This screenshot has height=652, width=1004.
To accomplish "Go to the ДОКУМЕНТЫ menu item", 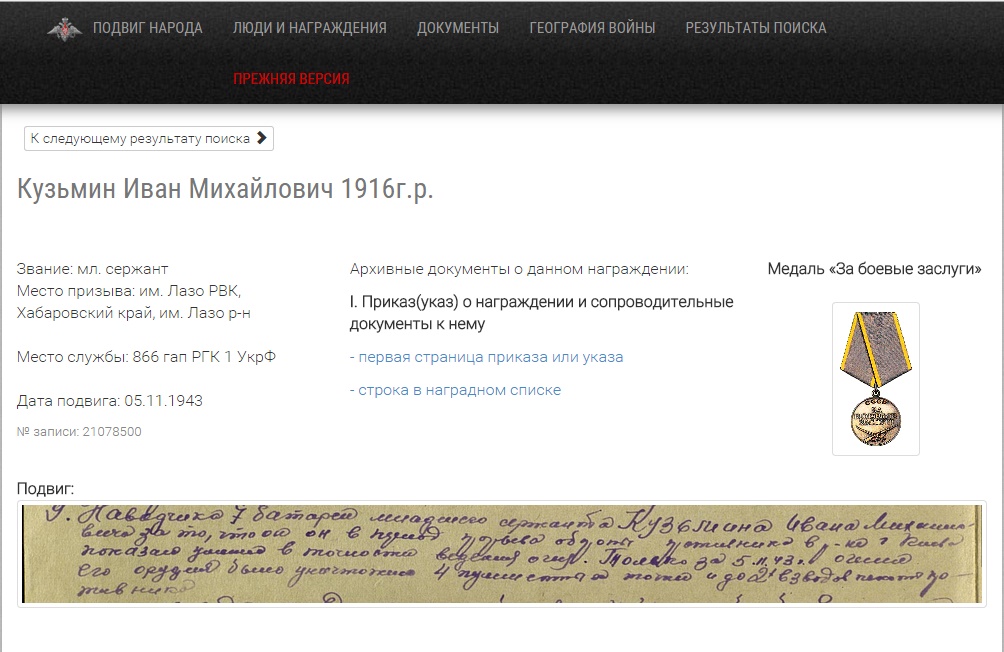I will (x=458, y=28).
